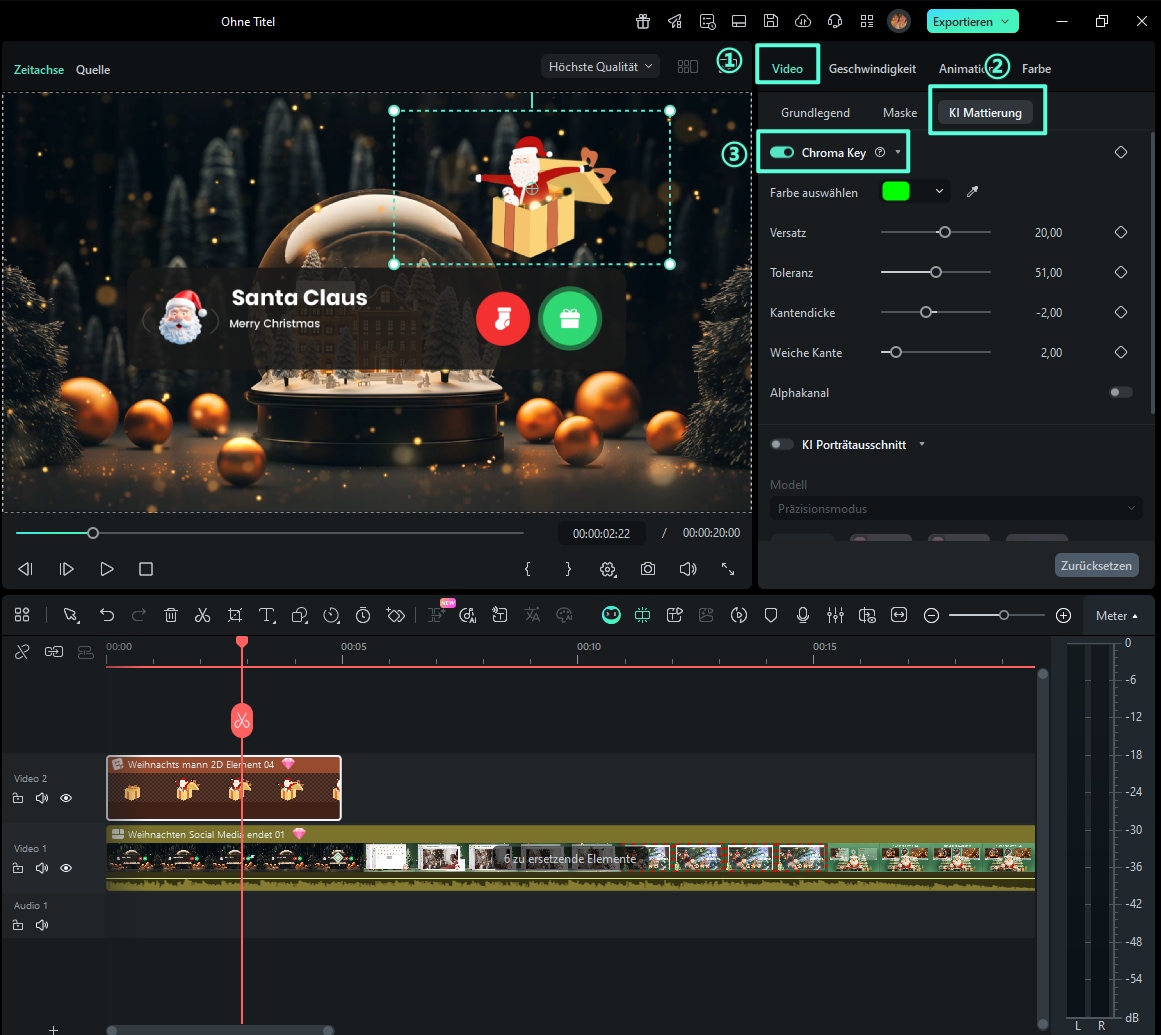The height and width of the screenshot is (1035, 1161).
Task: Add a text element with the T tool
Action: (268, 615)
